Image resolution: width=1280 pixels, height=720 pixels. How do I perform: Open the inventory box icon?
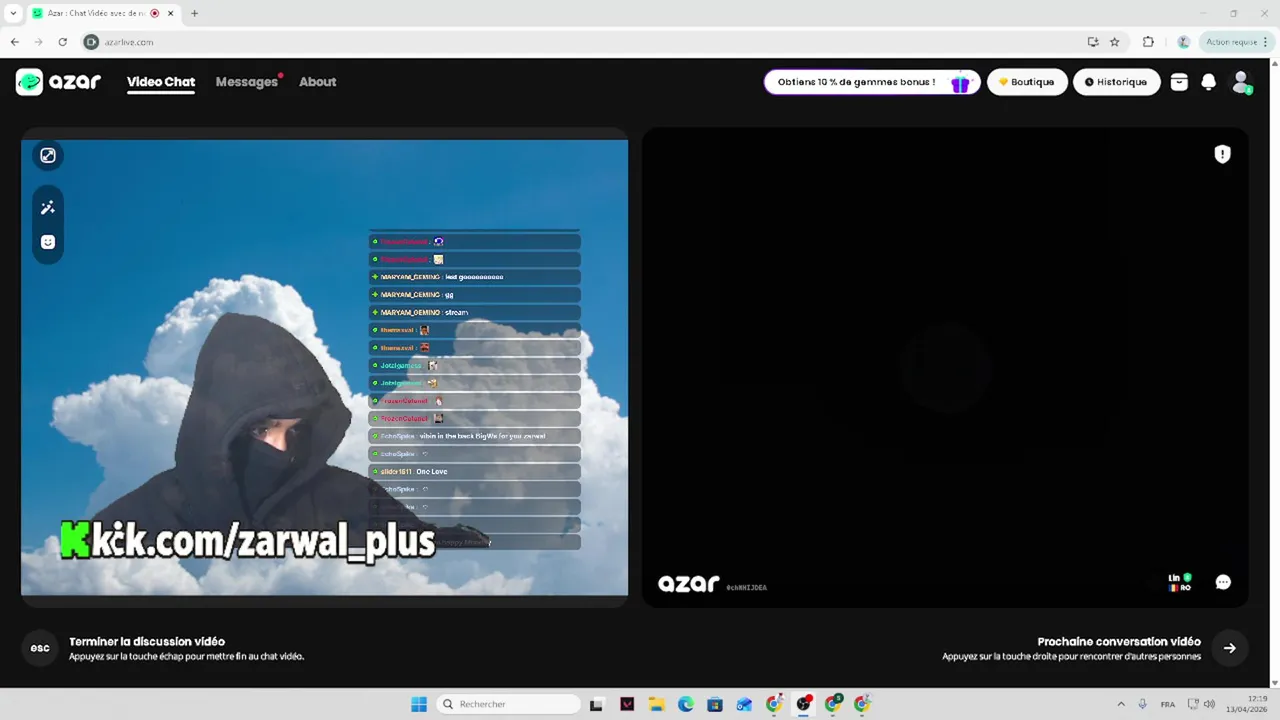click(x=1179, y=82)
